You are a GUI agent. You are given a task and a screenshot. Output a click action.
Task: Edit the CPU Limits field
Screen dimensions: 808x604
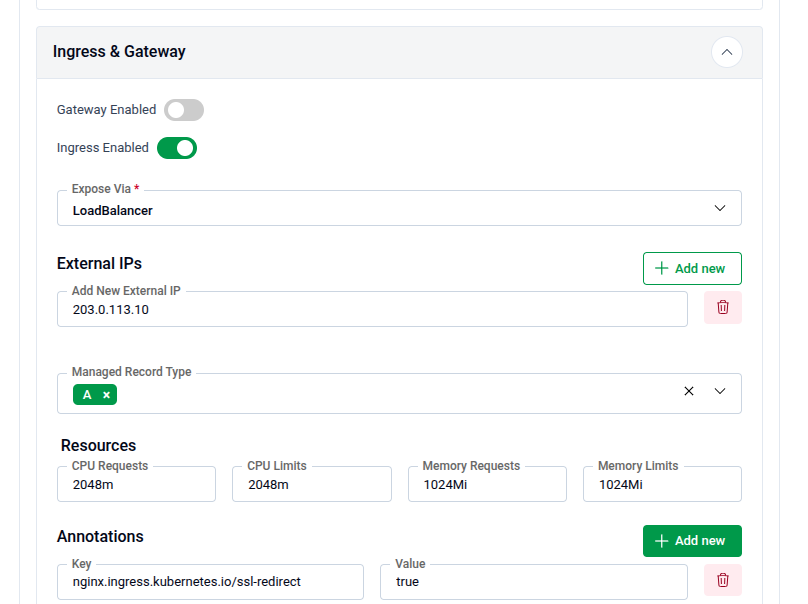point(311,485)
